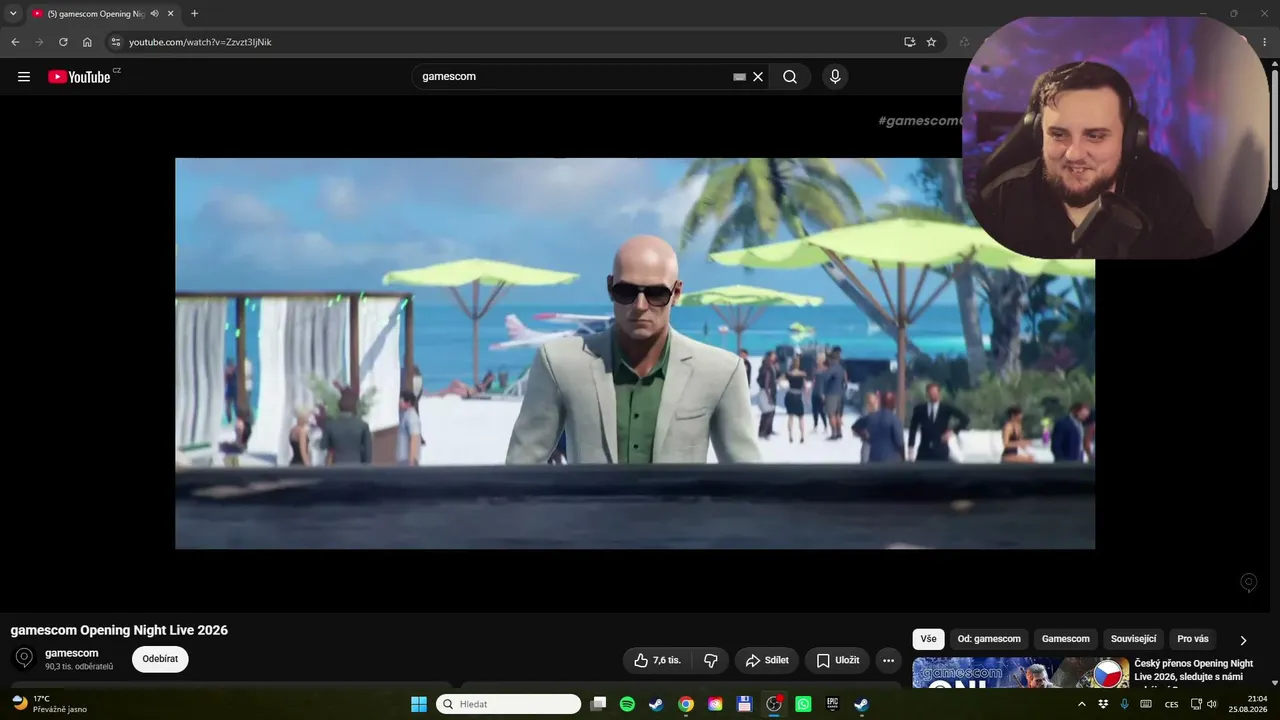Switch the CES keyboard language
This screenshot has width=1280, height=720.
[1171, 704]
